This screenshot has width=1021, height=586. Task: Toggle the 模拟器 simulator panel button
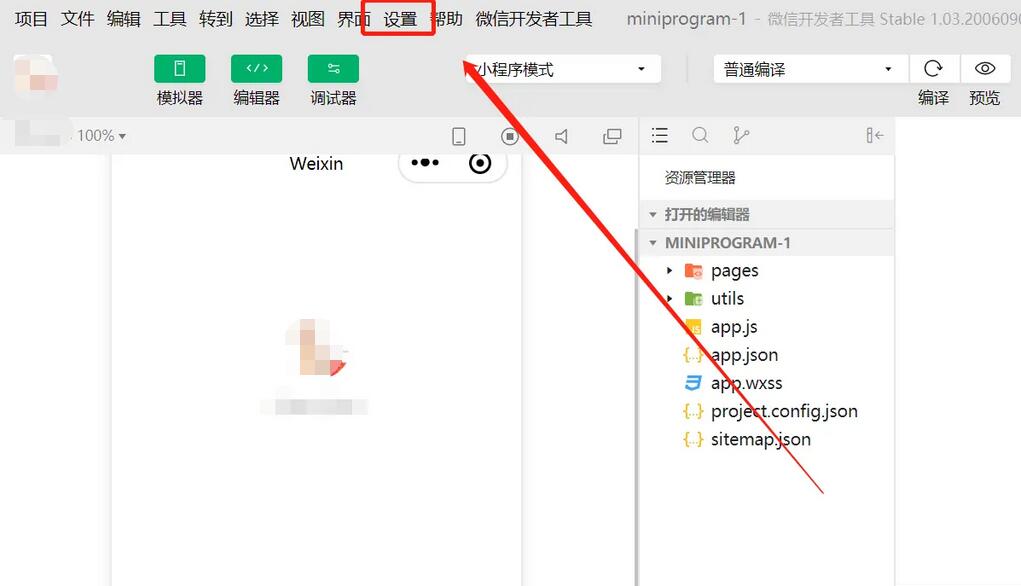180,68
